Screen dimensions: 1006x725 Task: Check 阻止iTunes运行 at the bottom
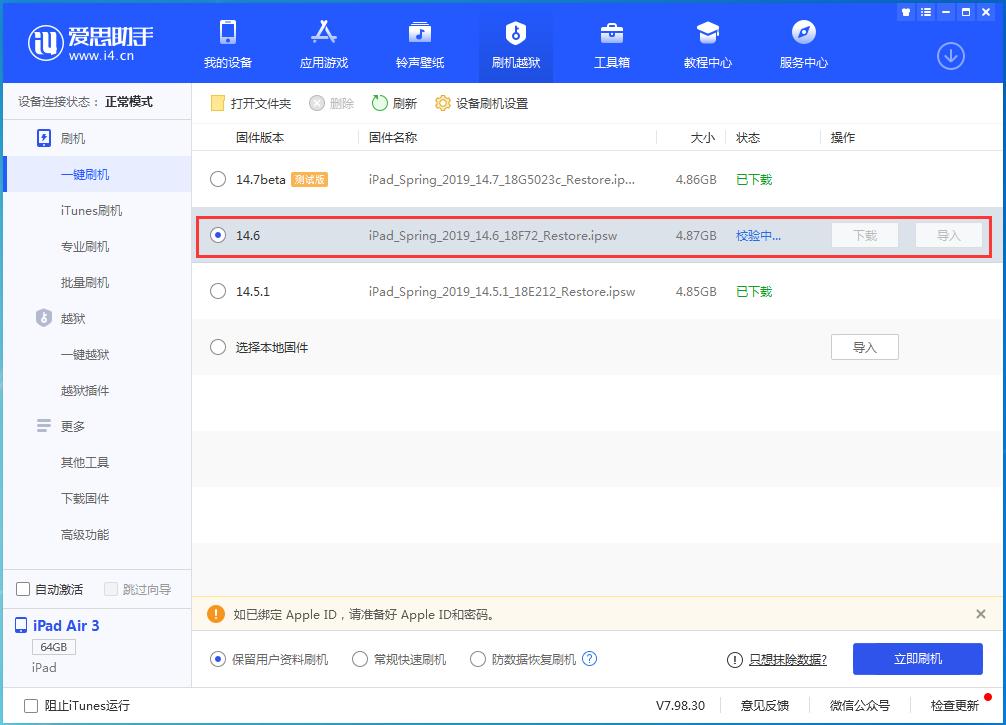click(31, 705)
